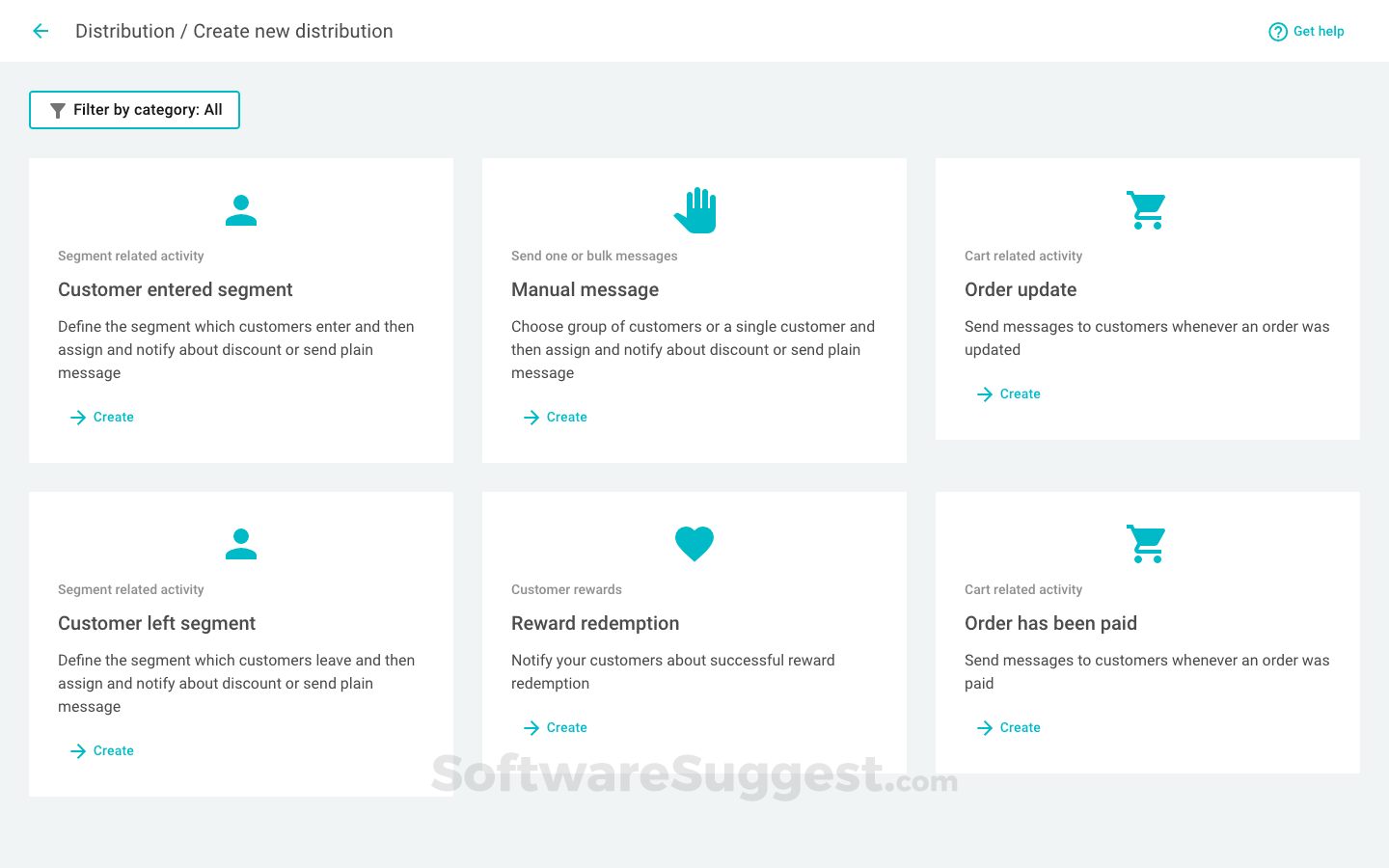Image resolution: width=1389 pixels, height=868 pixels.
Task: Open the Get help link
Action: coord(1316,31)
